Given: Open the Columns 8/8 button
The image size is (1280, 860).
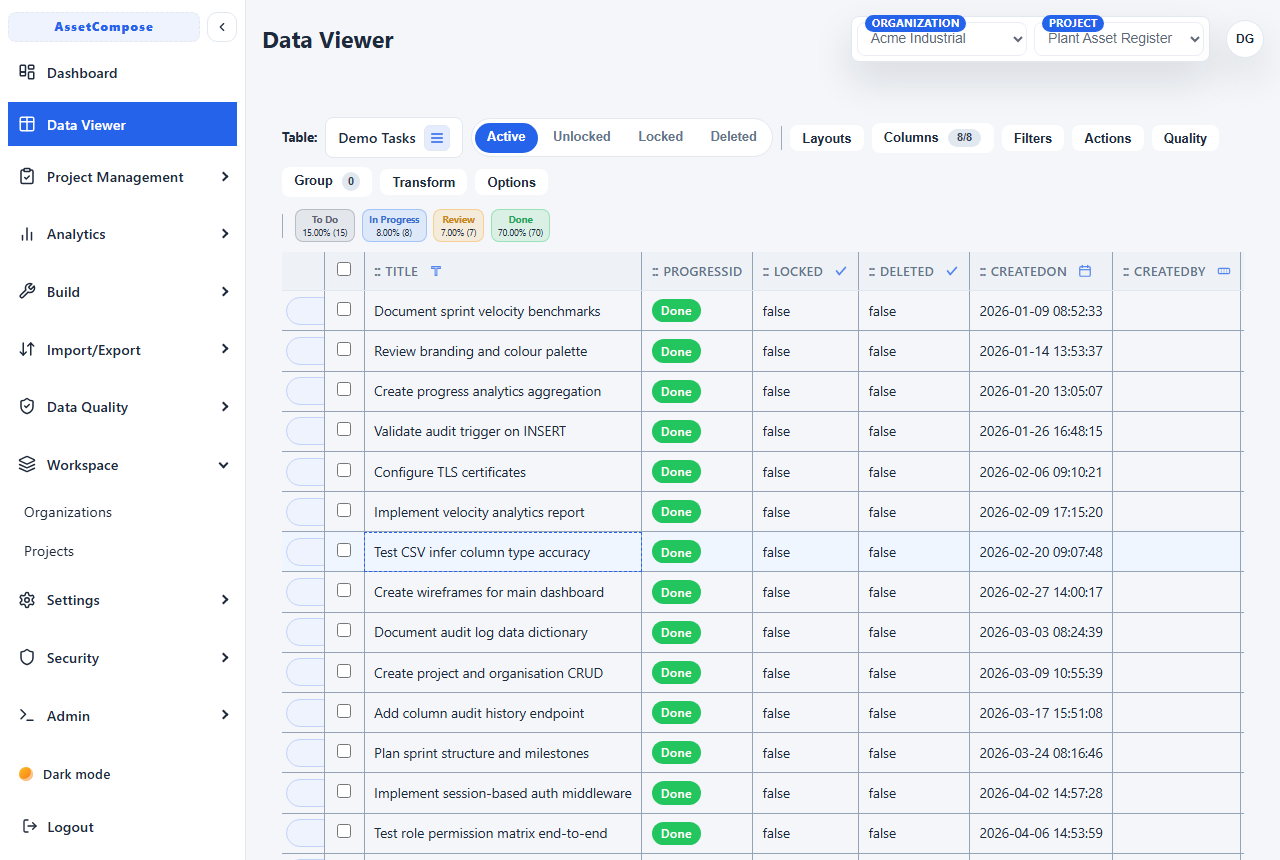Looking at the screenshot, I should click(x=932, y=138).
